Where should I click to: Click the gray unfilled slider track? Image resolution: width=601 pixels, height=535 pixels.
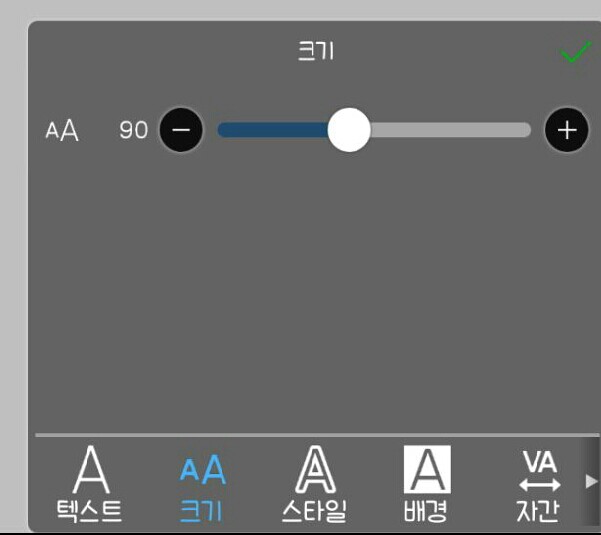coord(450,130)
